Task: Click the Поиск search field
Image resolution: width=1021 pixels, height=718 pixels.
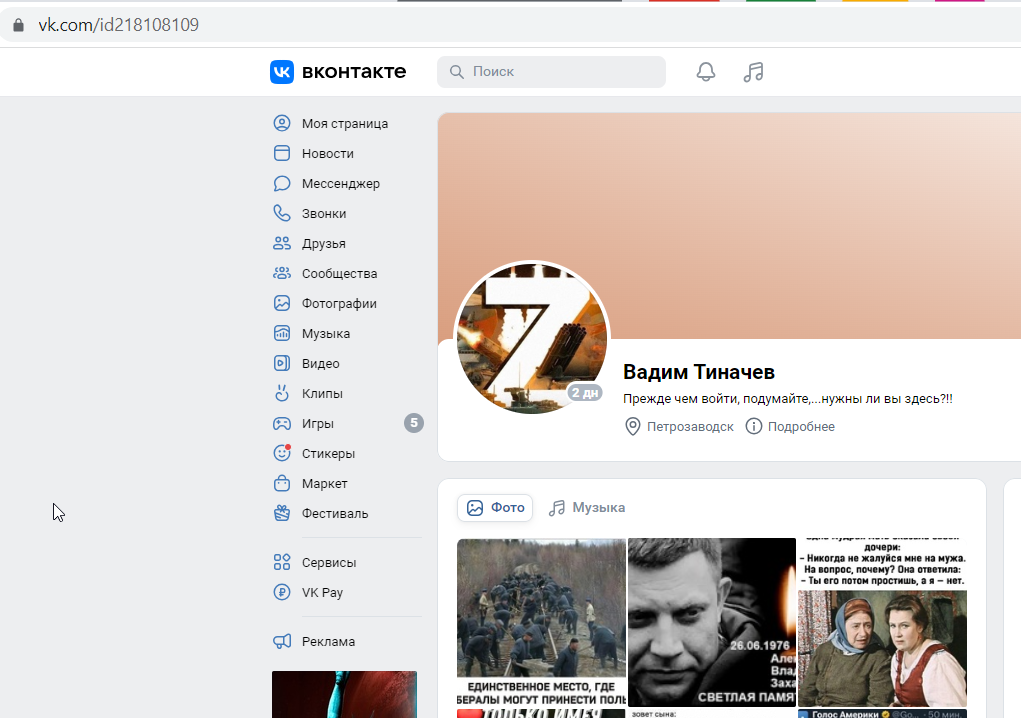Action: [x=552, y=72]
